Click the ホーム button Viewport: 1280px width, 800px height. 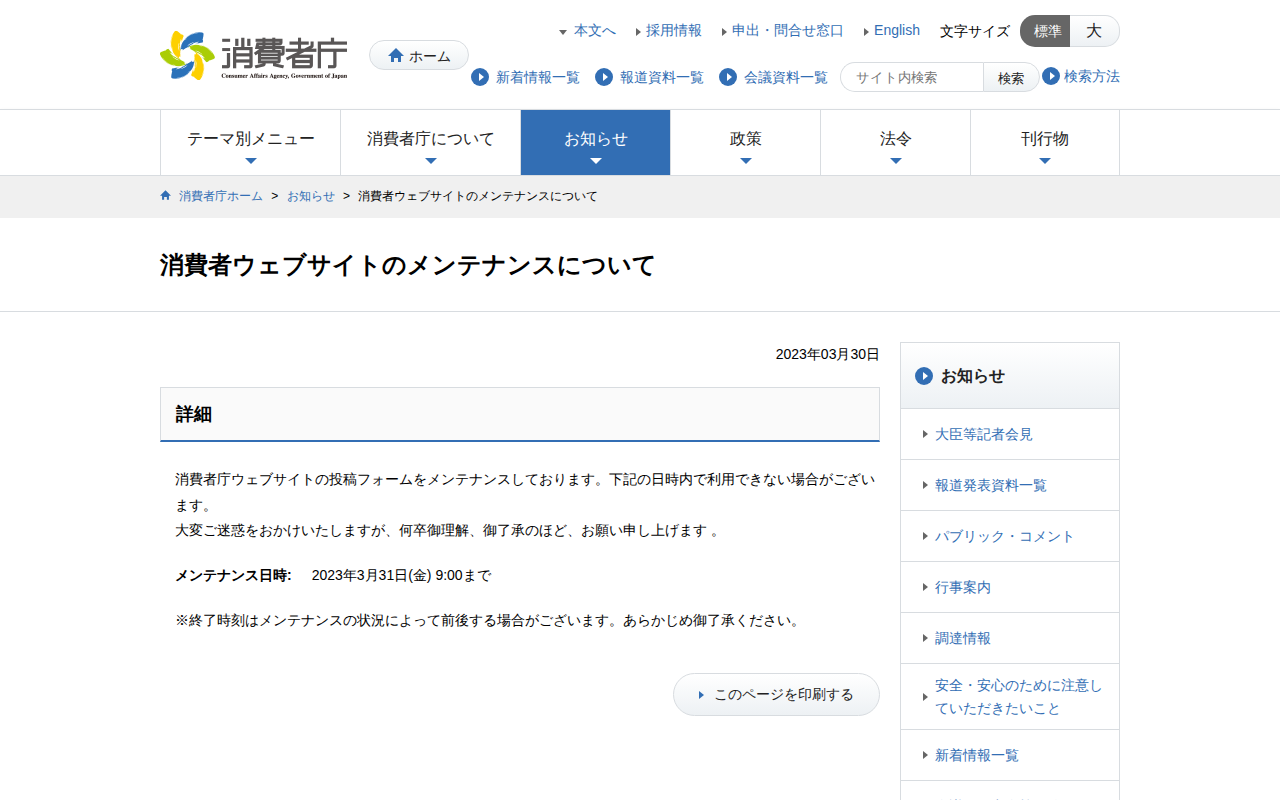click(x=419, y=55)
